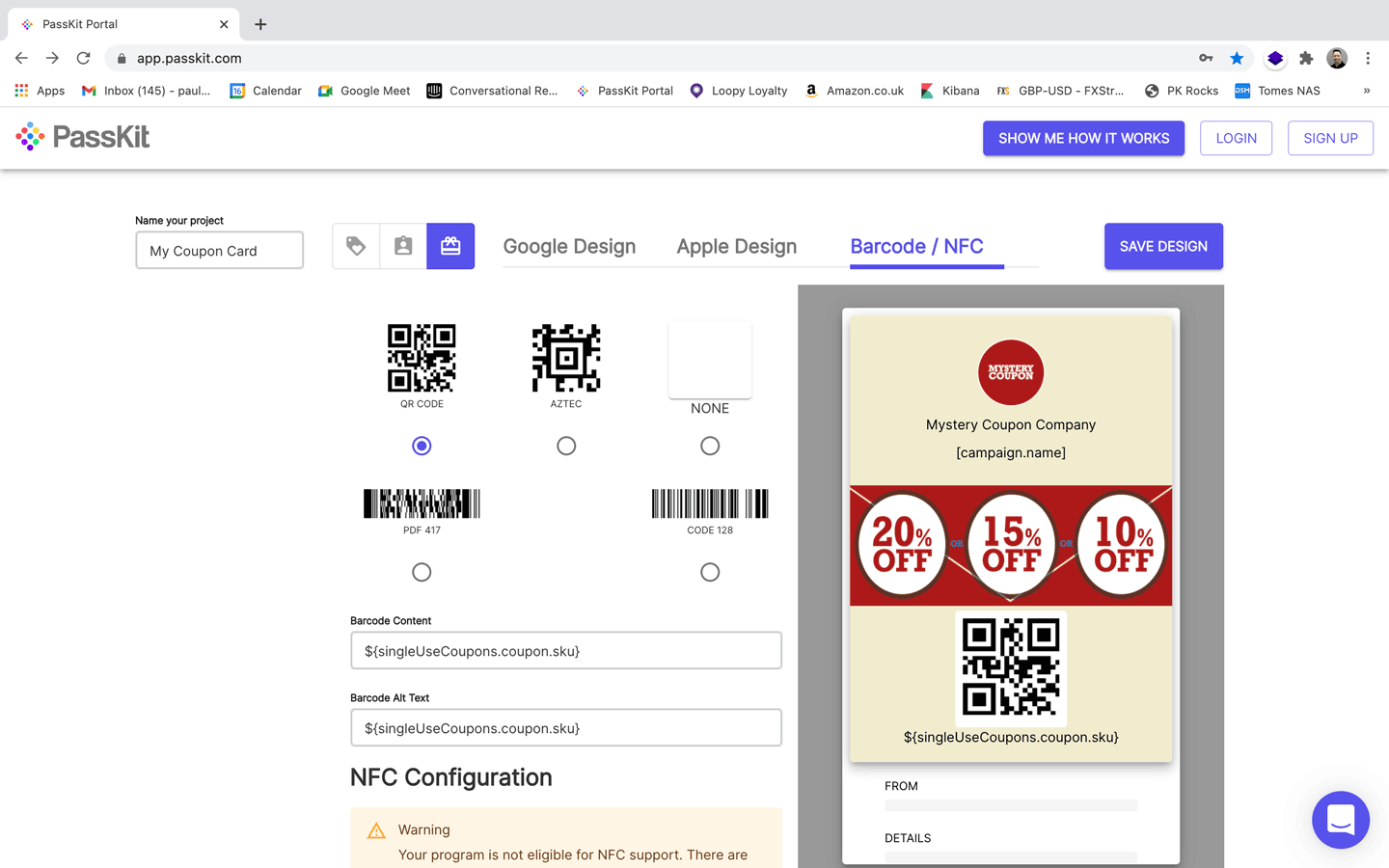
Task: Bookmark star icon in address bar
Action: (x=1237, y=58)
